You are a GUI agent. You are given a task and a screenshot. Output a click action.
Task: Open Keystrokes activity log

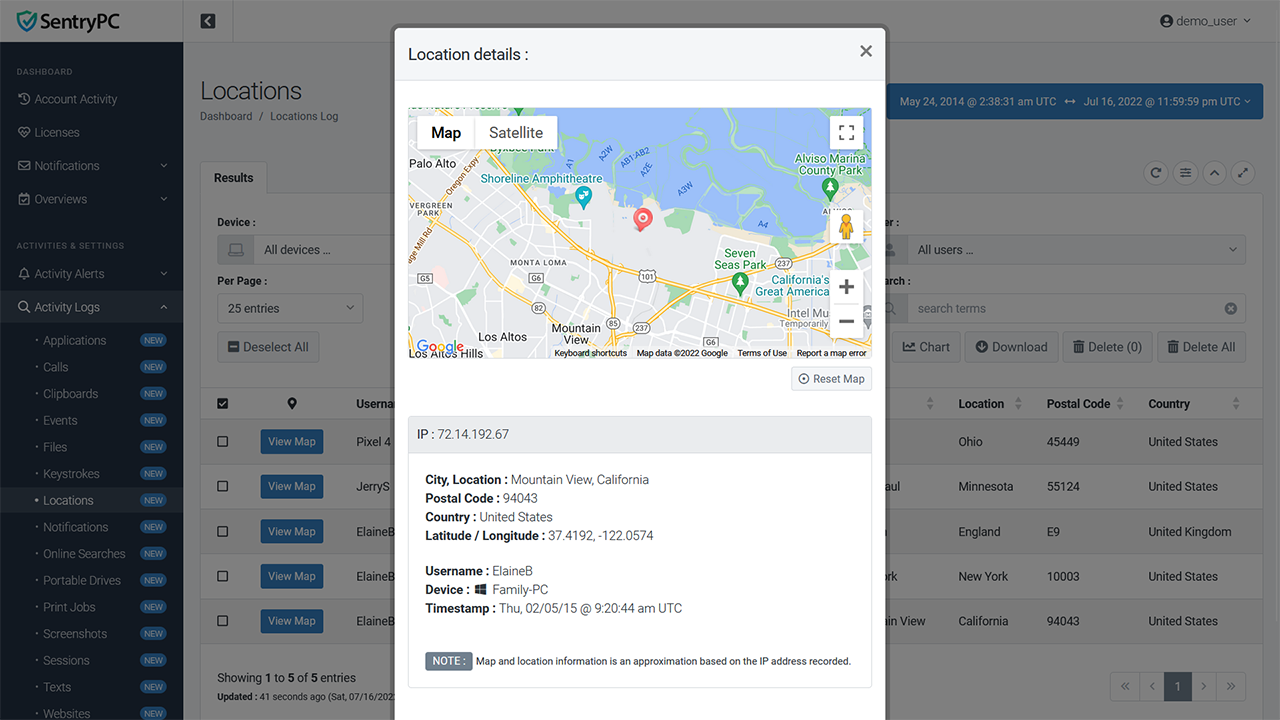[x=91, y=474]
